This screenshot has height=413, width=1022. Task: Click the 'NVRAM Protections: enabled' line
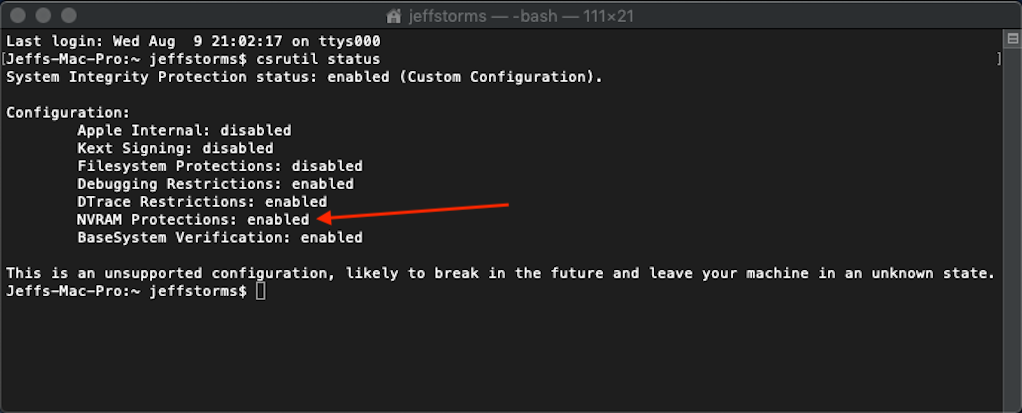193,221
